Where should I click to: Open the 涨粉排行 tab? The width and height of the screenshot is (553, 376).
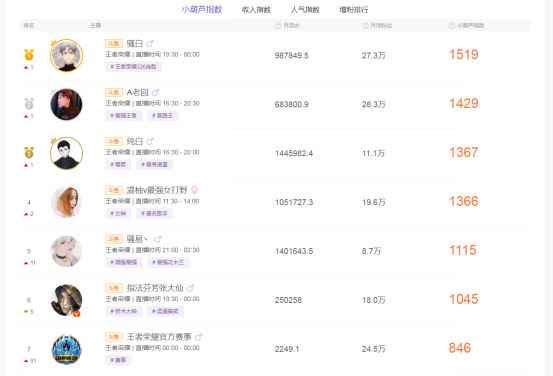pyautogui.click(x=354, y=10)
